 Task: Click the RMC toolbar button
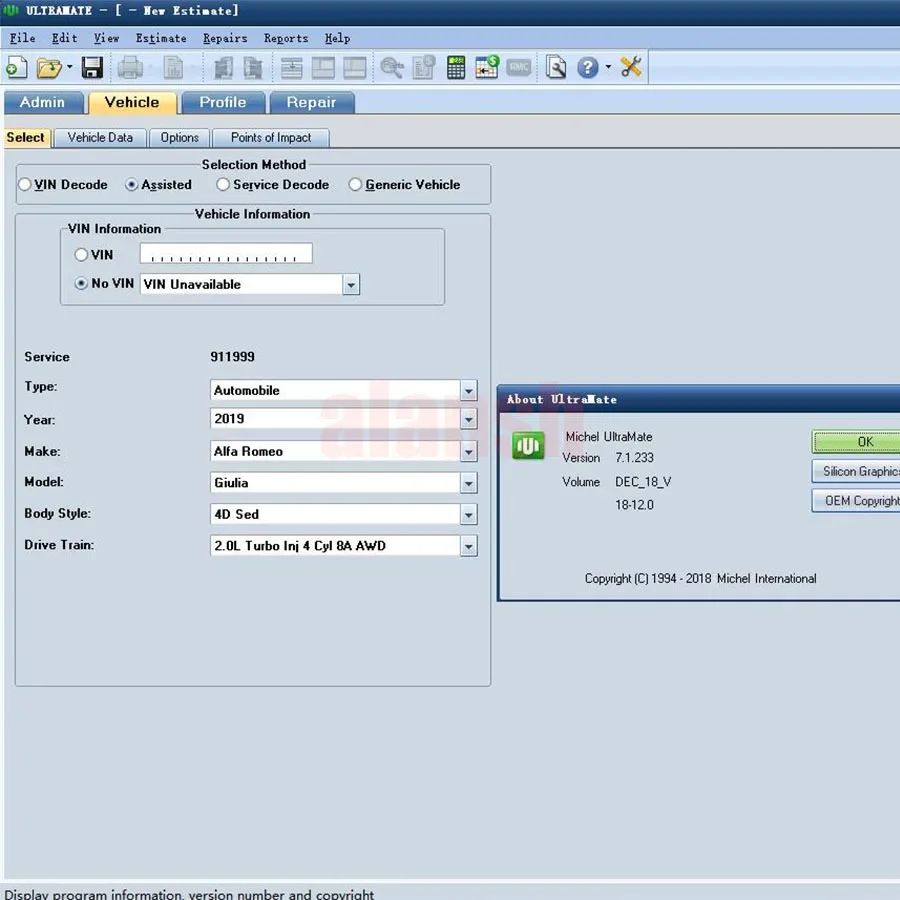click(519, 67)
